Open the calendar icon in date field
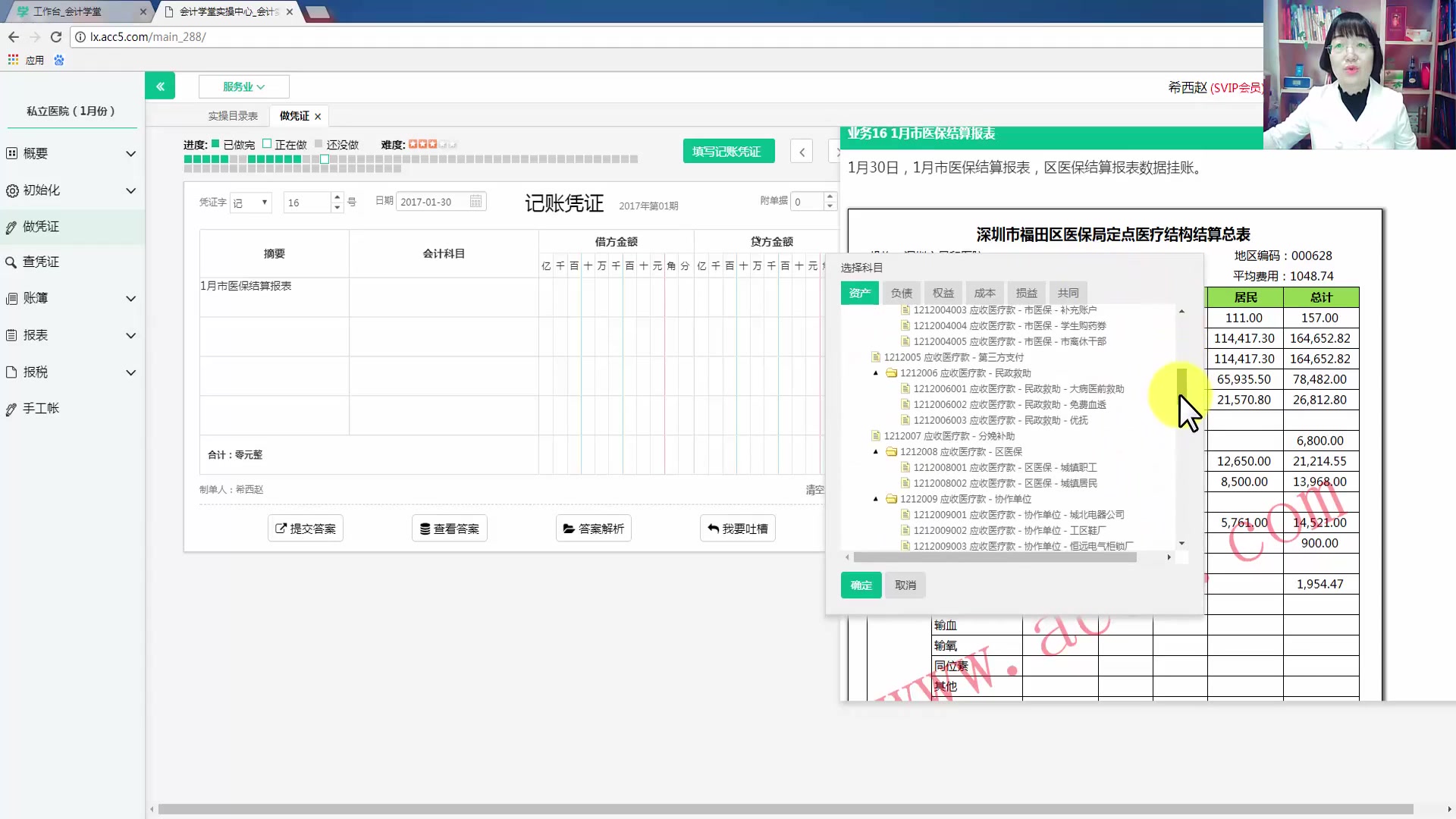The width and height of the screenshot is (1456, 819). 475,202
